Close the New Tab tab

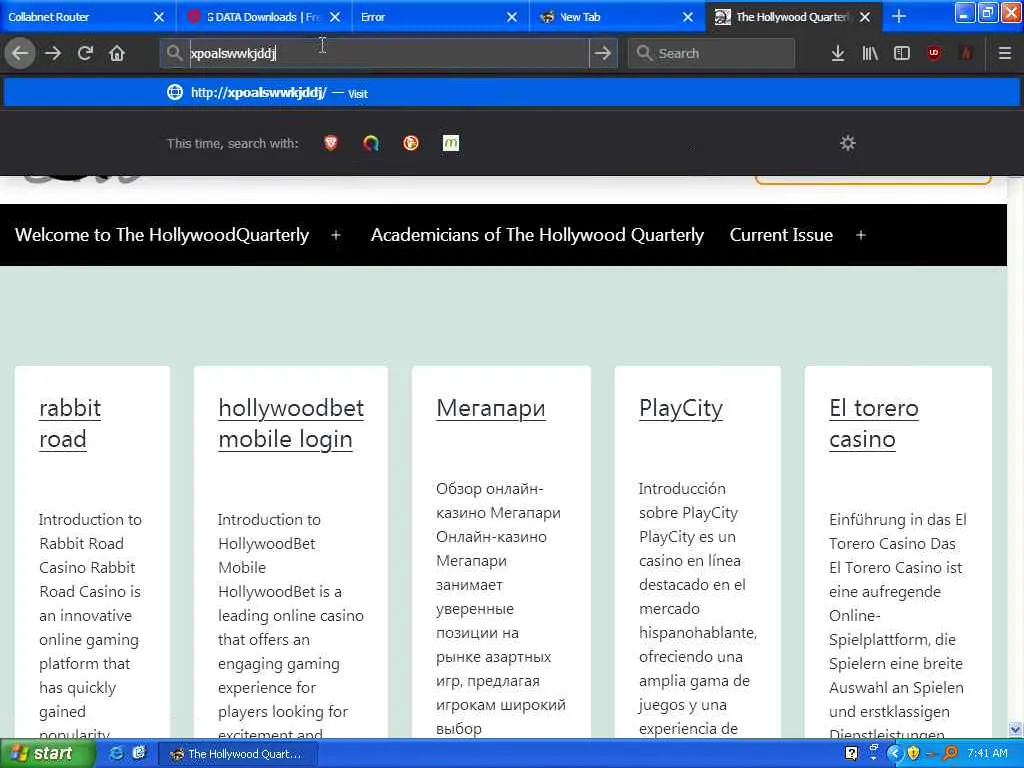(688, 17)
